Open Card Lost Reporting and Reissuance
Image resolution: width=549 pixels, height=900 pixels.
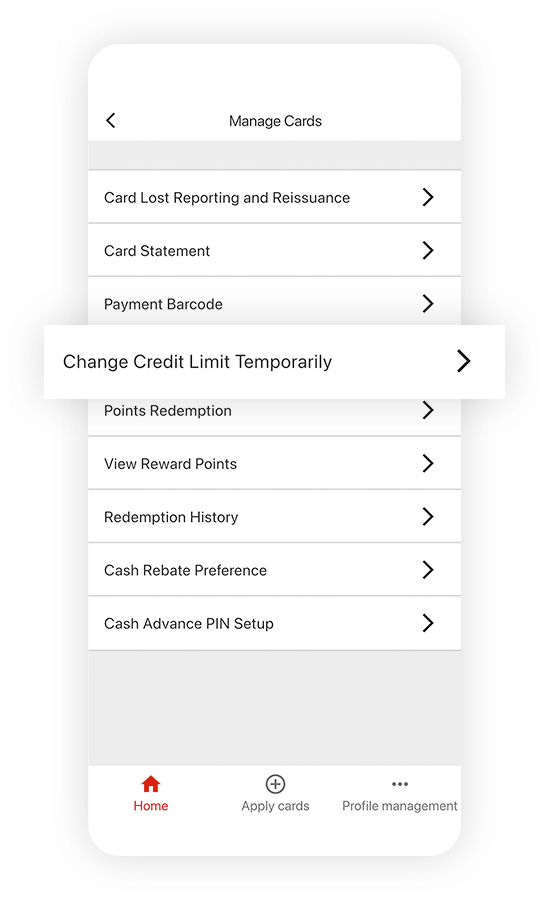point(274,197)
